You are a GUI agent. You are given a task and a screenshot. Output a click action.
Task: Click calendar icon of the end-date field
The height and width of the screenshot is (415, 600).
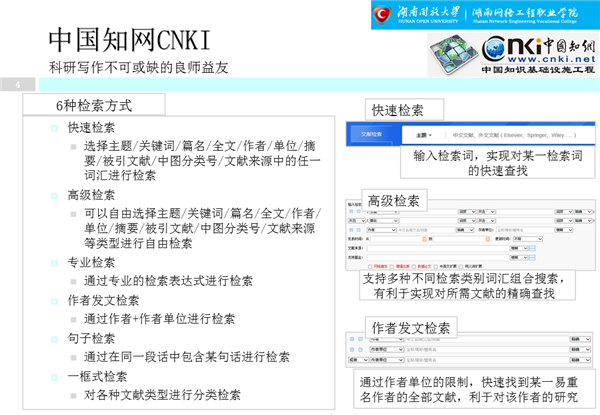pyautogui.click(x=488, y=239)
